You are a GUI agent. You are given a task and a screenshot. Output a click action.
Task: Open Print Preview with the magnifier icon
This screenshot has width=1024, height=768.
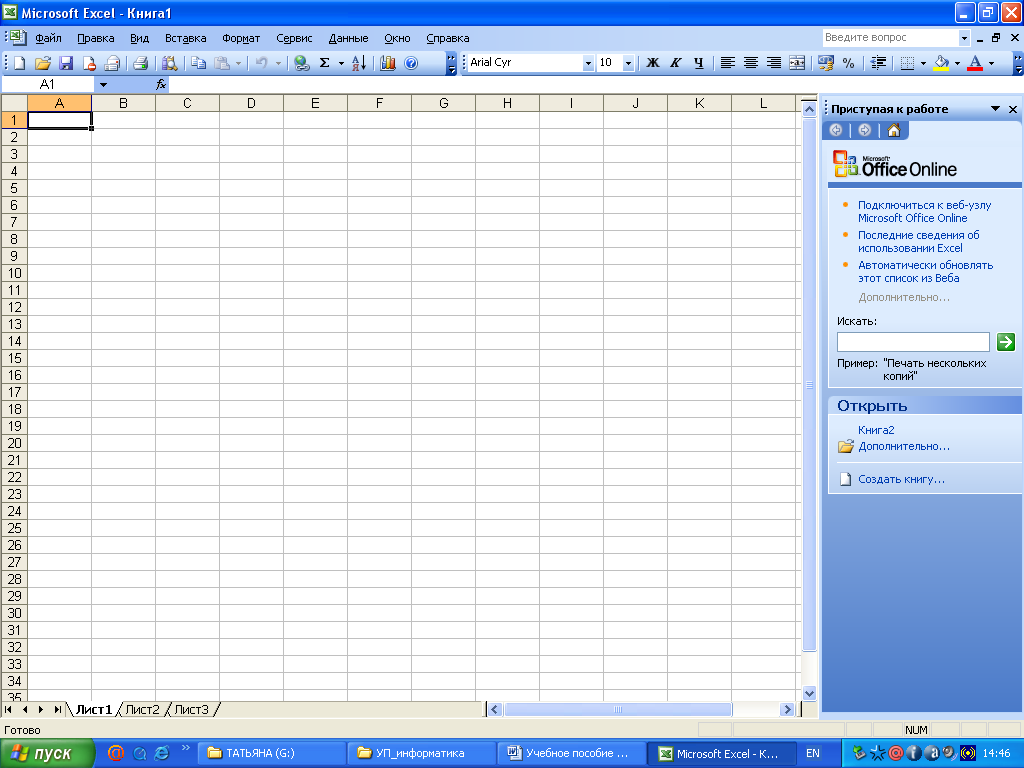169,63
